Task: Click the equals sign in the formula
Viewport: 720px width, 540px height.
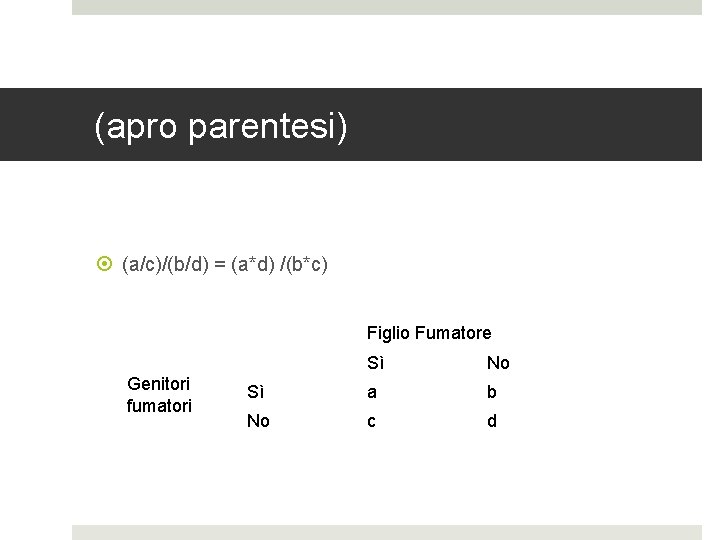Action: tap(220, 265)
